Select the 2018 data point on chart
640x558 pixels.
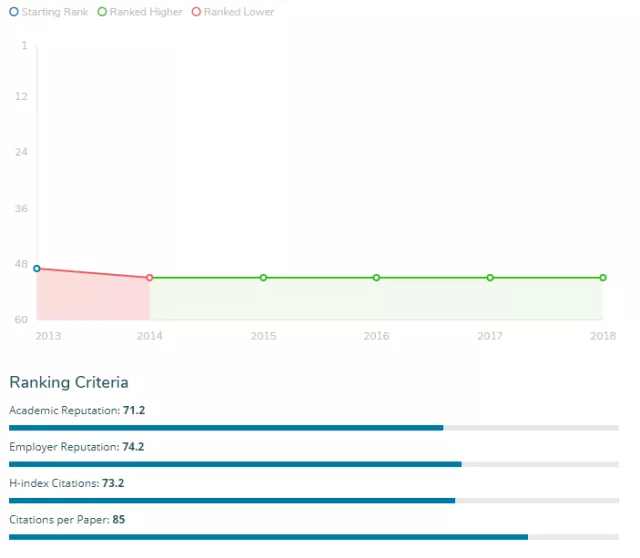[603, 277]
